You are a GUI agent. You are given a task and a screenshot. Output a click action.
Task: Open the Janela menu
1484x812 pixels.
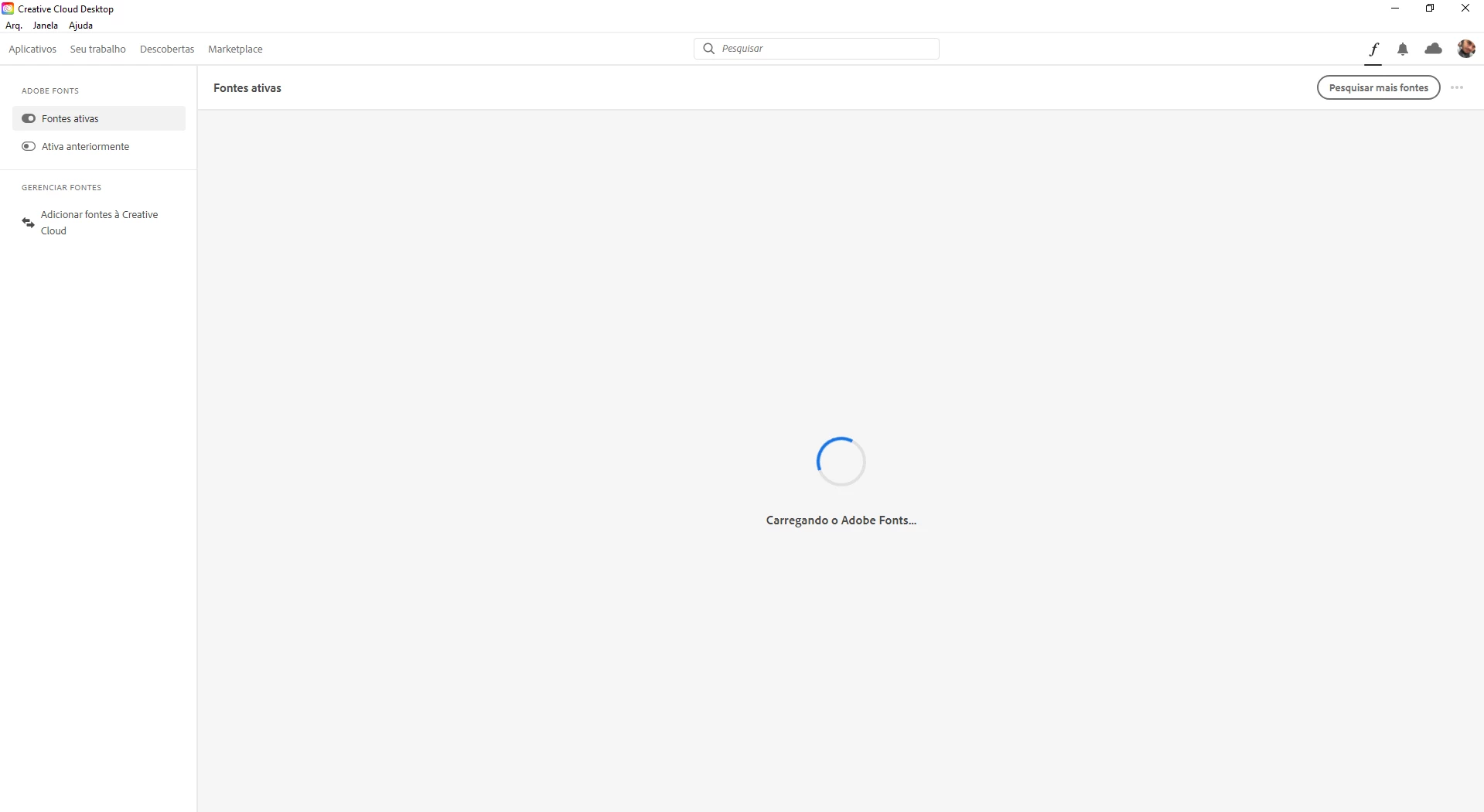[46, 26]
